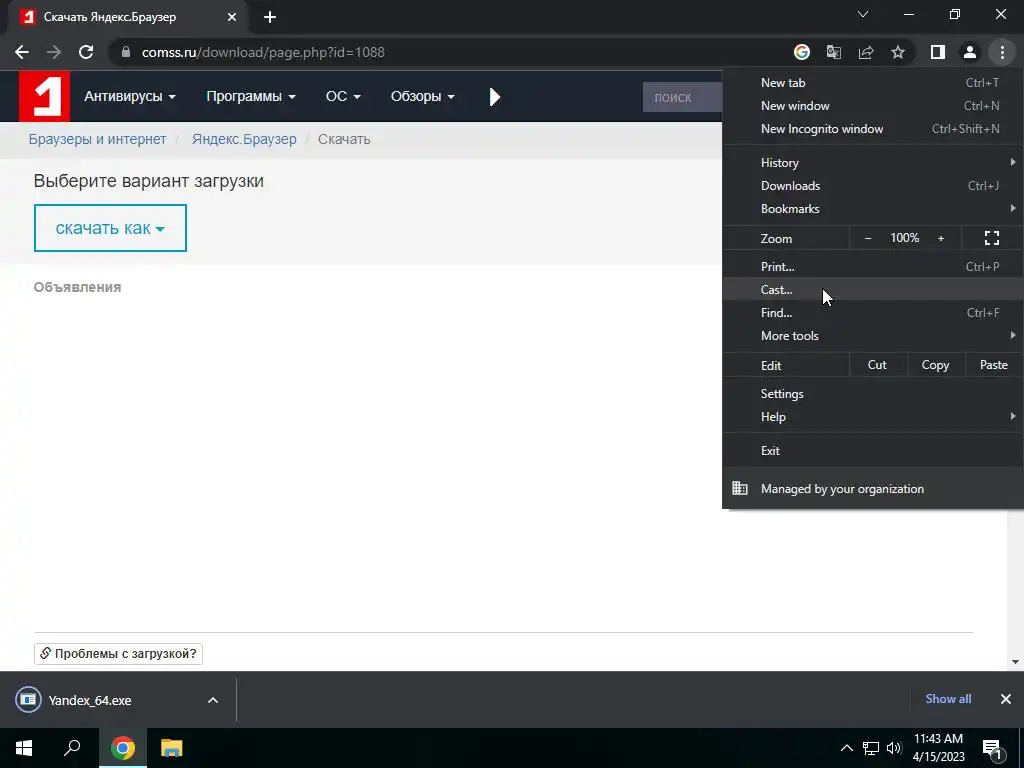Click the white arrow icon in site navbar
Viewport: 1024px width, 768px height.
pos(494,97)
